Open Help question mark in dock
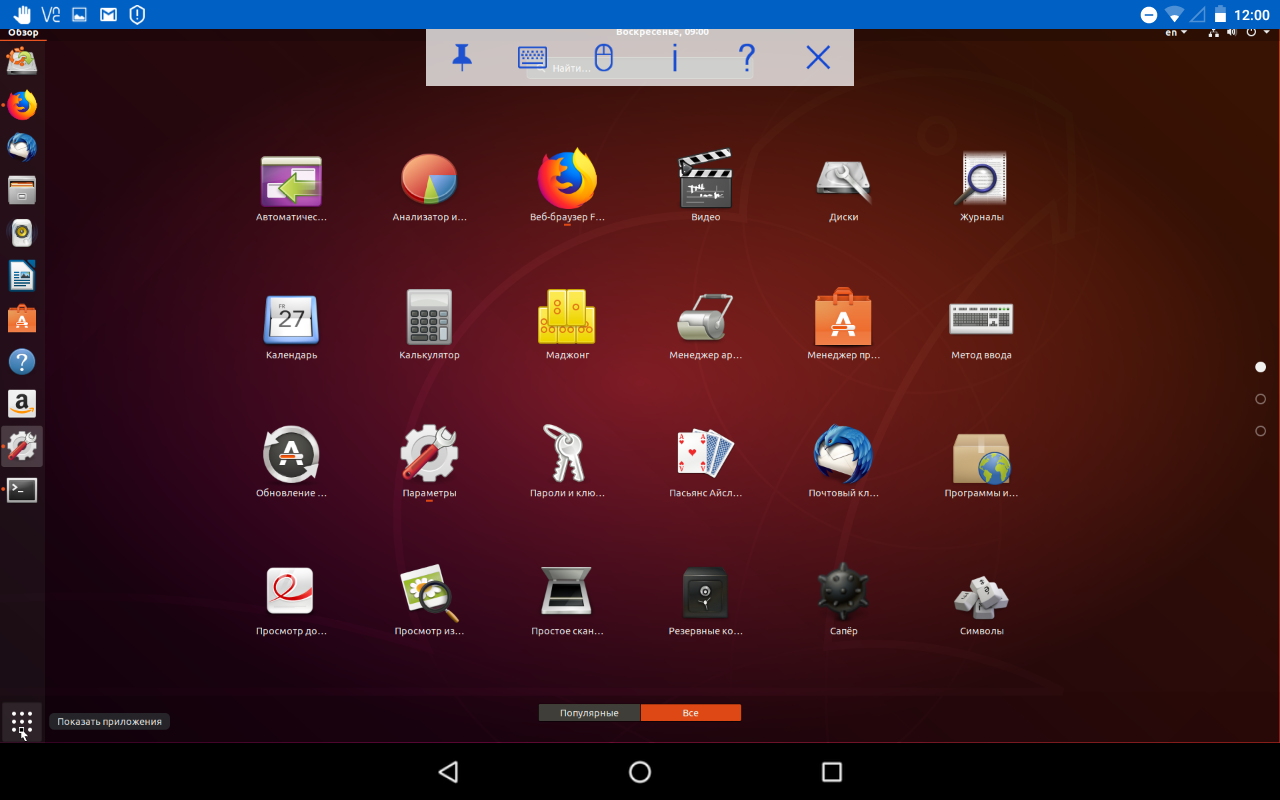 pos(22,362)
